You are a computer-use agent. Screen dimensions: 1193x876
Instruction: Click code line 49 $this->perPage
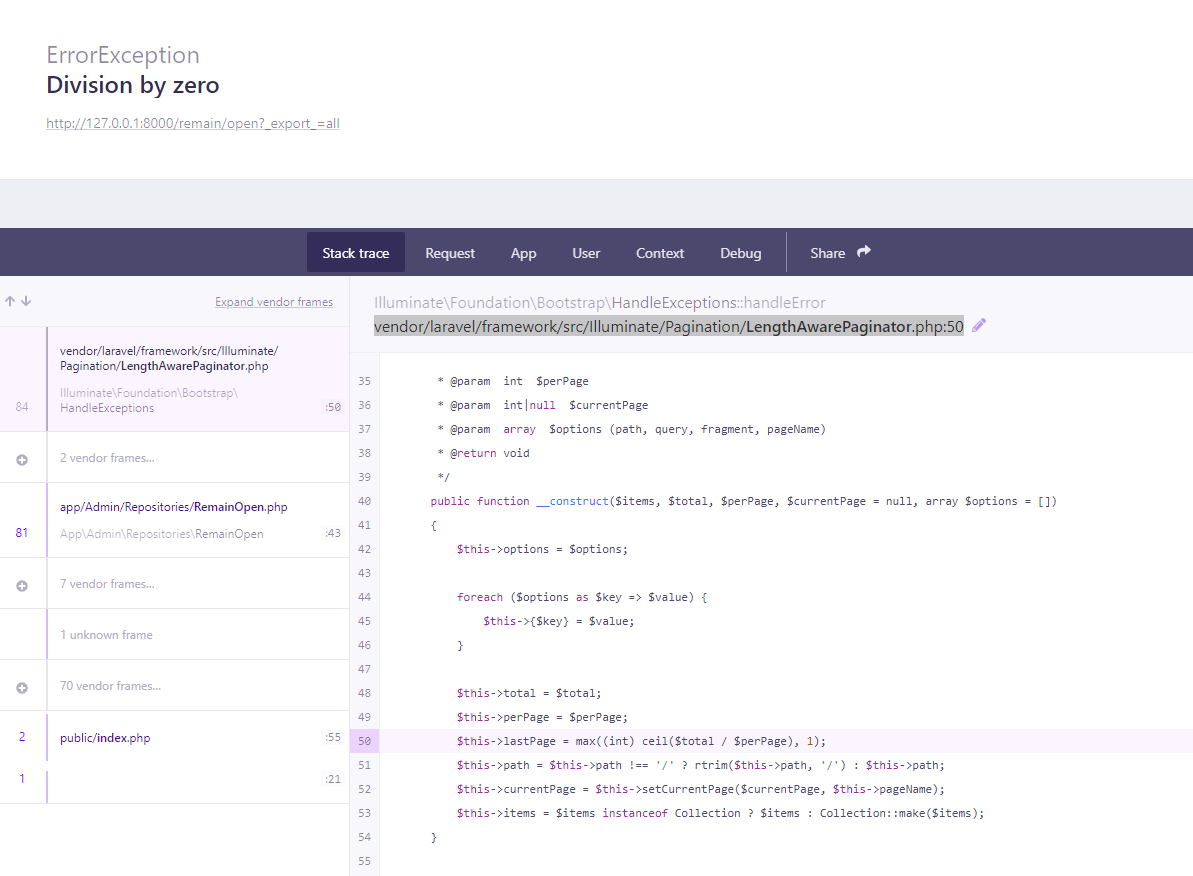coord(542,718)
